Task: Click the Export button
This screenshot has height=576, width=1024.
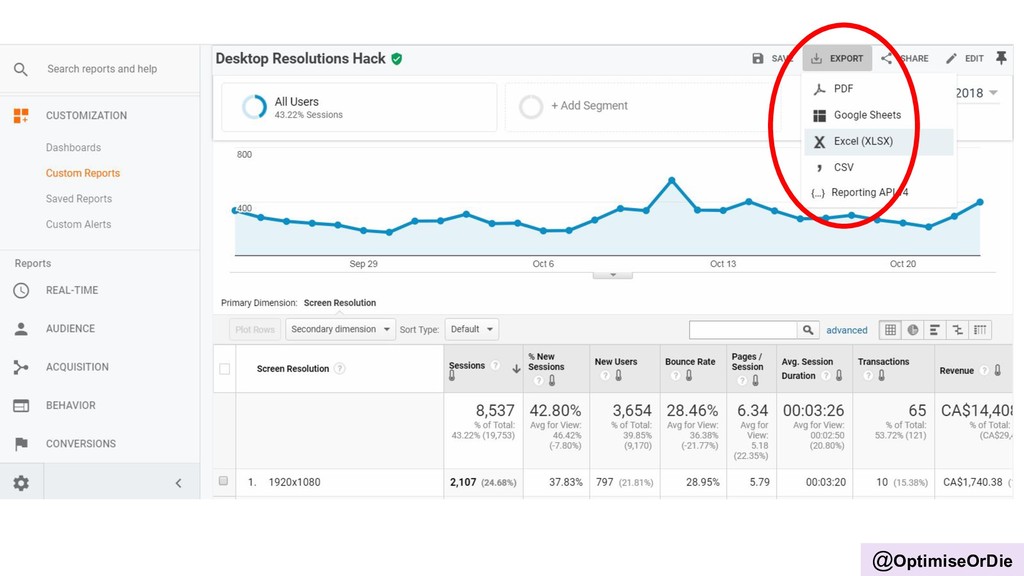Action: pos(837,58)
